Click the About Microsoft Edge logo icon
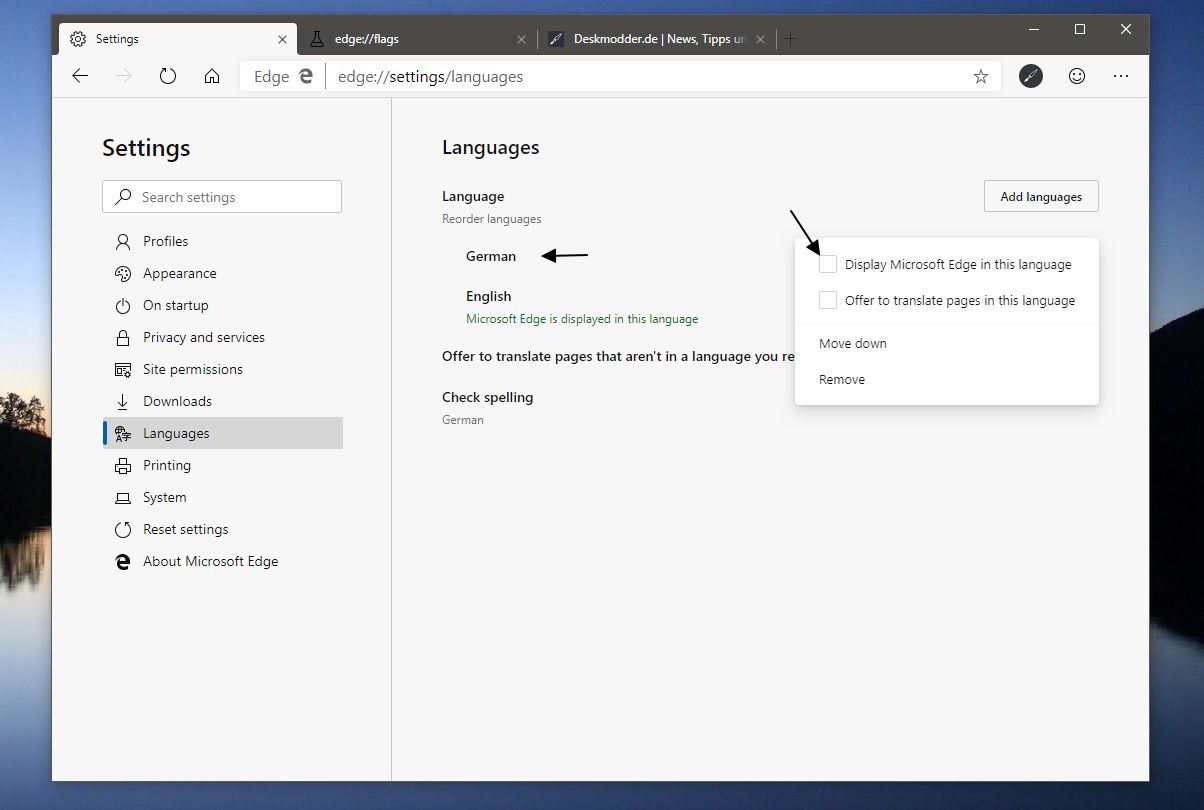This screenshot has height=810, width=1204. 123,561
